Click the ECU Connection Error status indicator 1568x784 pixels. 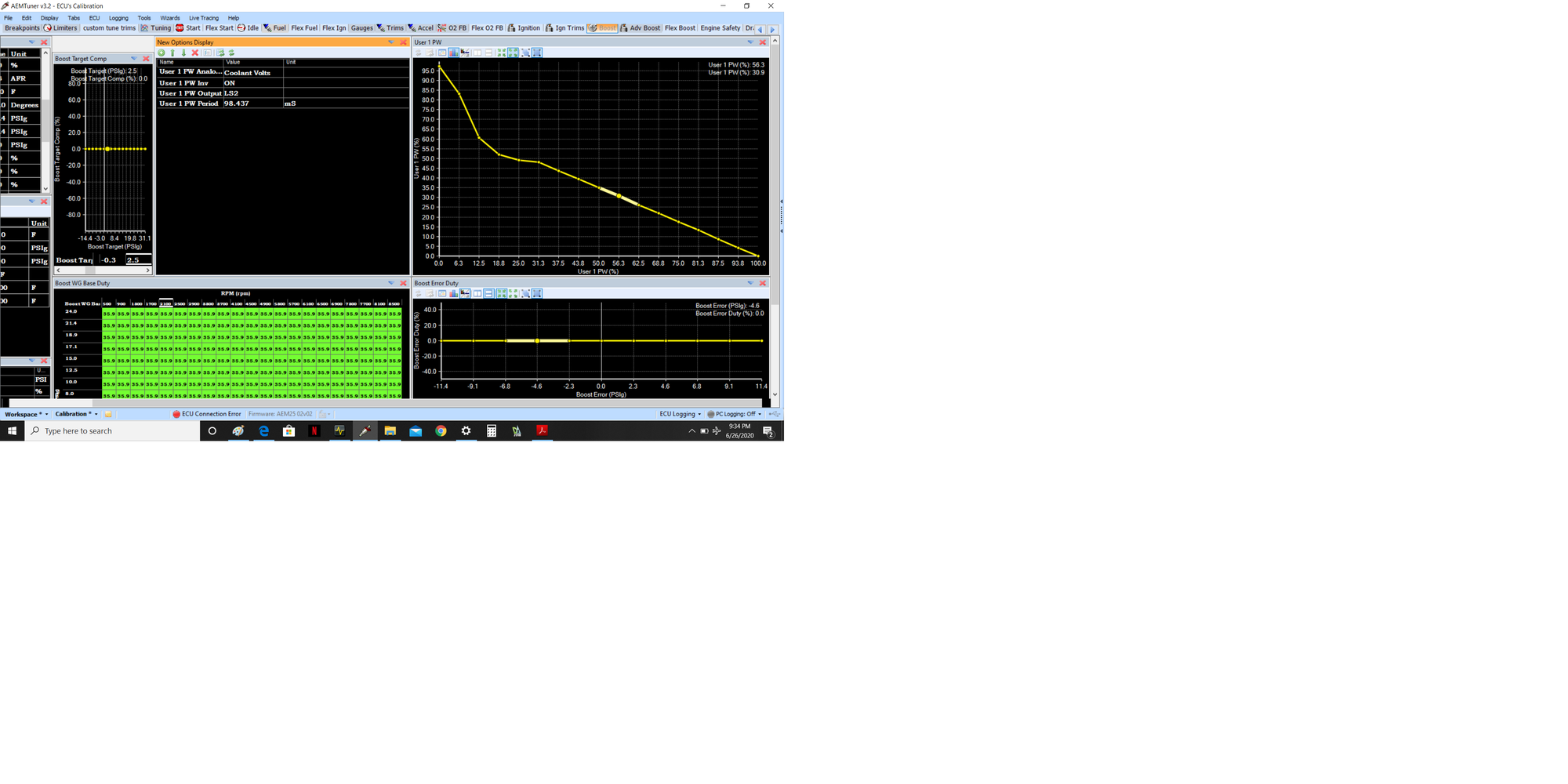pyautogui.click(x=207, y=414)
